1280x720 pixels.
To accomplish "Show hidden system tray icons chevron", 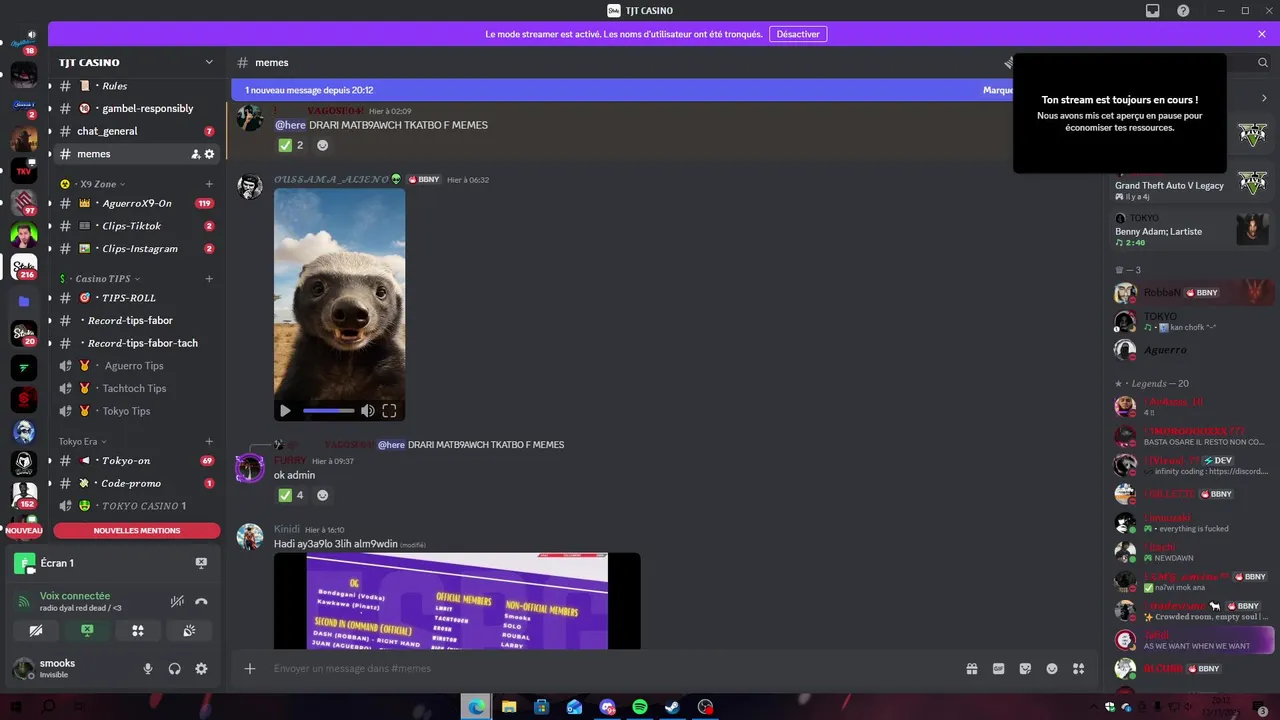I will click(x=1094, y=707).
